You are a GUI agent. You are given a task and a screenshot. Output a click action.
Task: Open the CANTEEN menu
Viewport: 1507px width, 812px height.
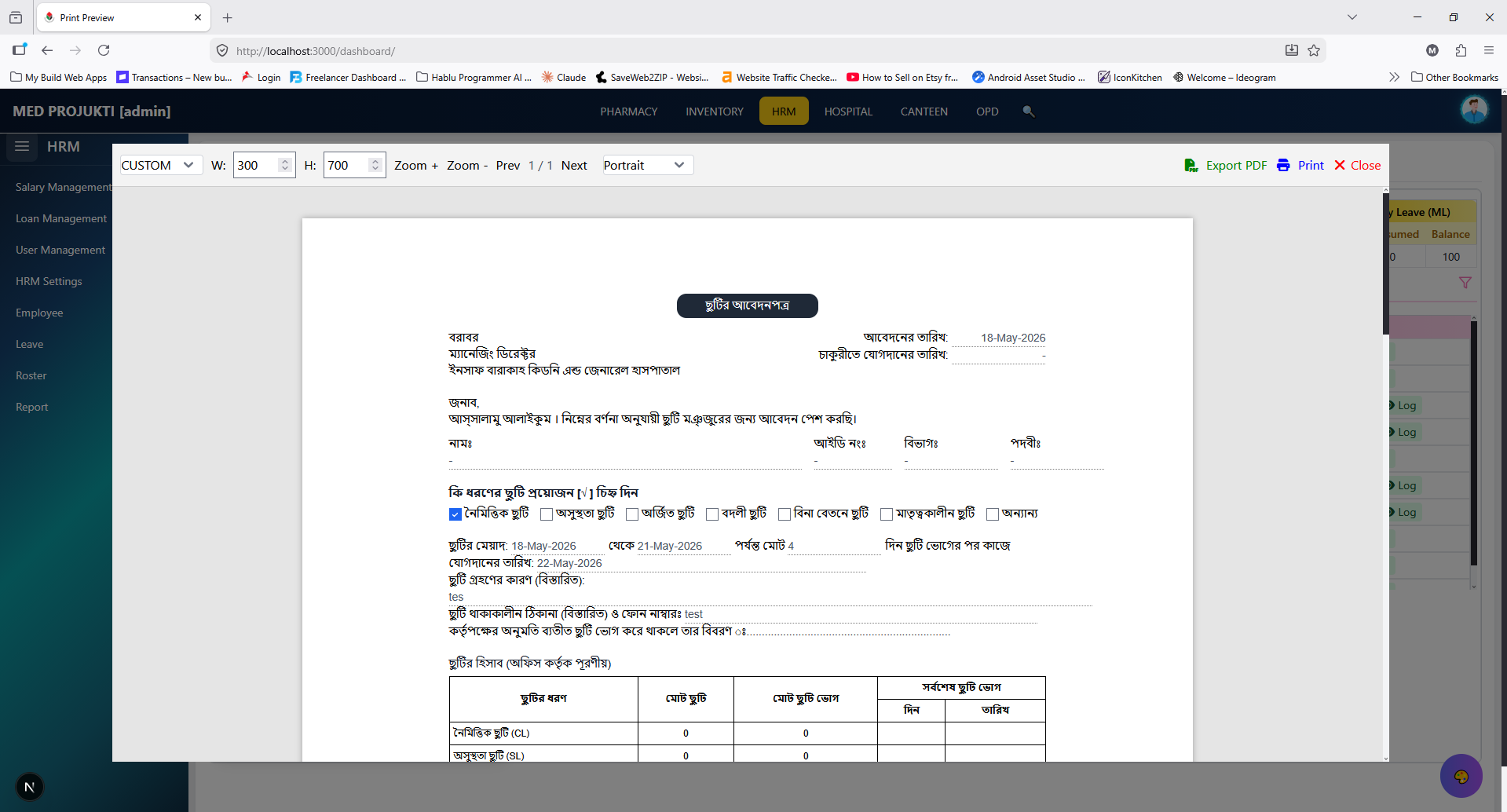(x=924, y=112)
